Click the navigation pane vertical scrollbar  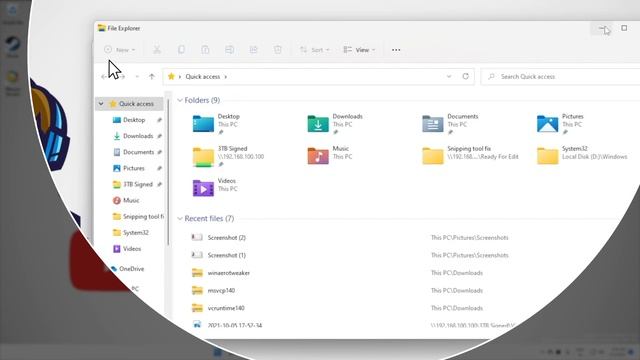168,171
